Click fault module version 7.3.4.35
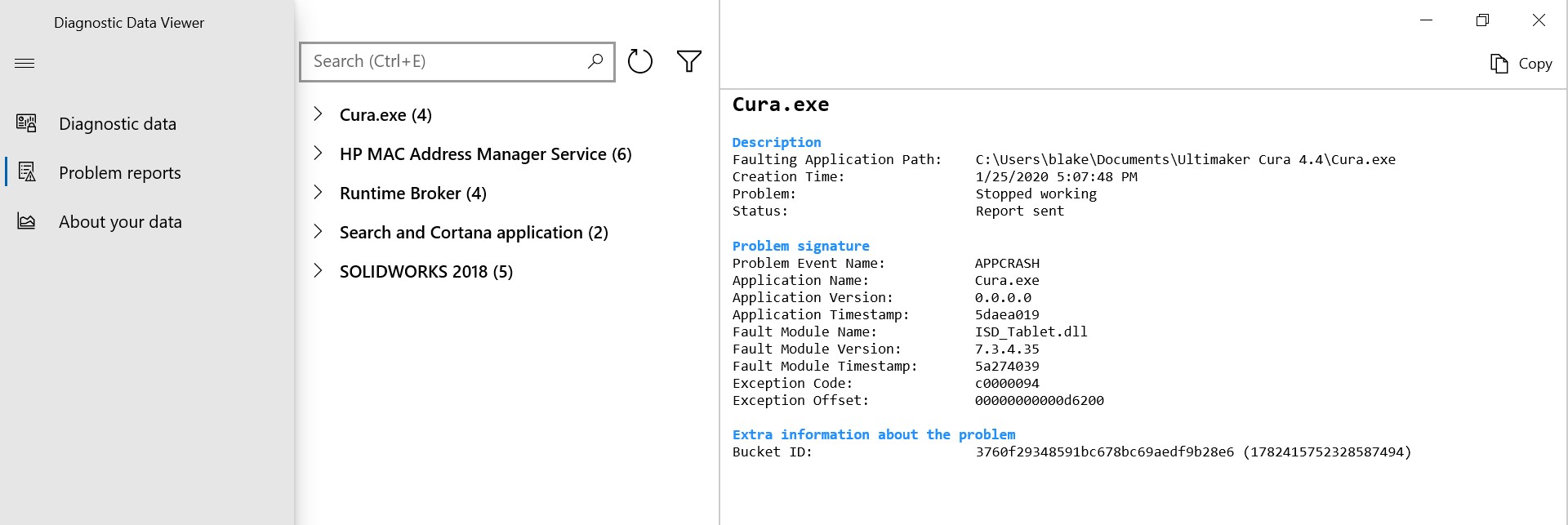Image resolution: width=1568 pixels, height=525 pixels. [x=1008, y=349]
